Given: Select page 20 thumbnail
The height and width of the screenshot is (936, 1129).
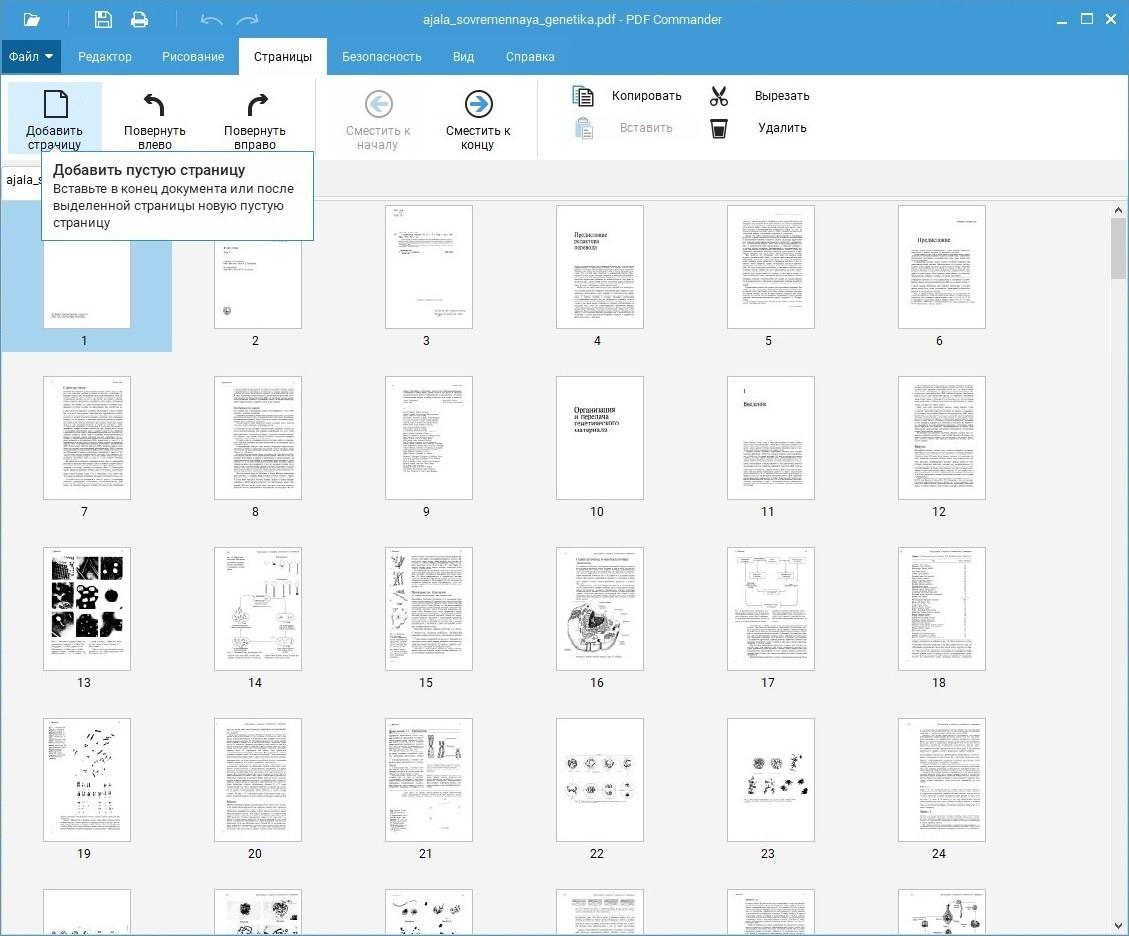Looking at the screenshot, I should [x=258, y=780].
